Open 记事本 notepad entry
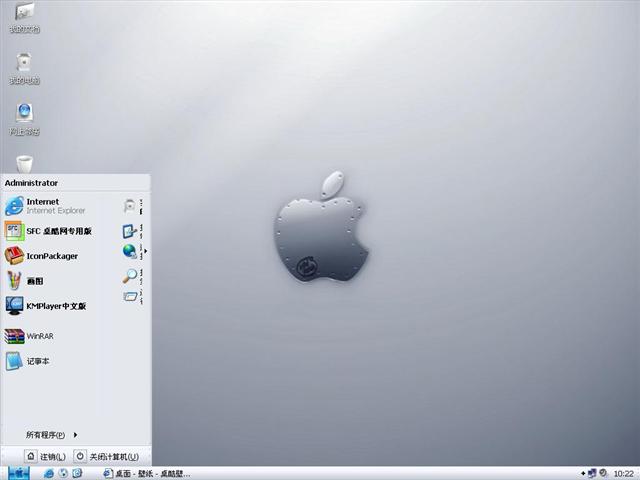Image resolution: width=640 pixels, height=480 pixels. (x=27, y=361)
